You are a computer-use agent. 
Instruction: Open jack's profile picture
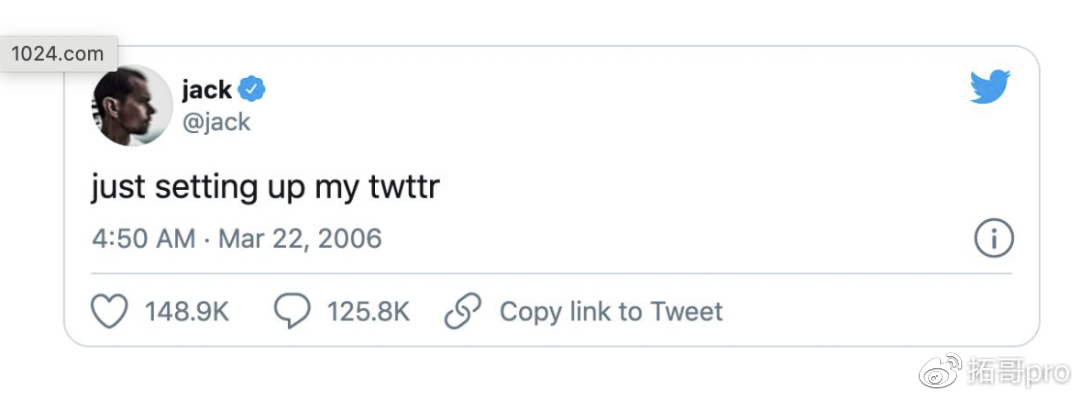(132, 106)
